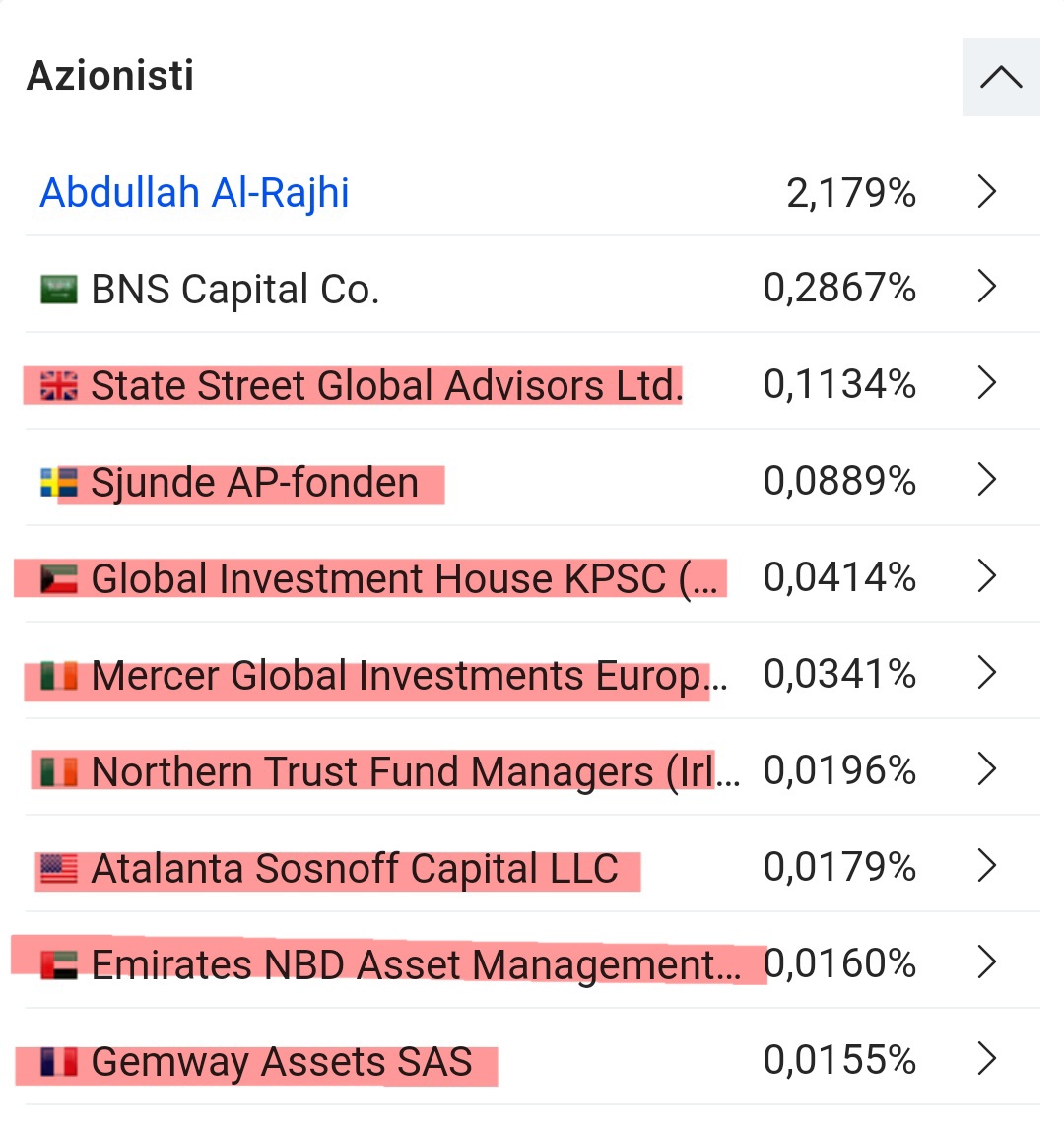
Task: Select State Street Global Advisors Ltd. name
Action: (386, 386)
